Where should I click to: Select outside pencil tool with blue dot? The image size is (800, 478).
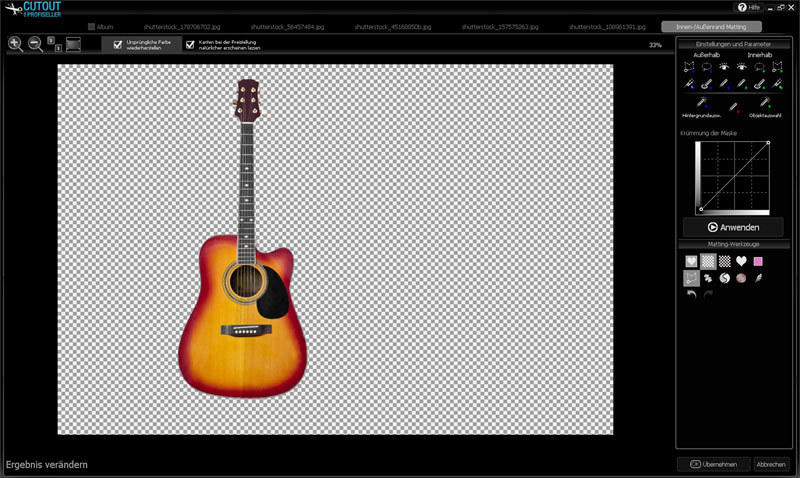coord(724,83)
